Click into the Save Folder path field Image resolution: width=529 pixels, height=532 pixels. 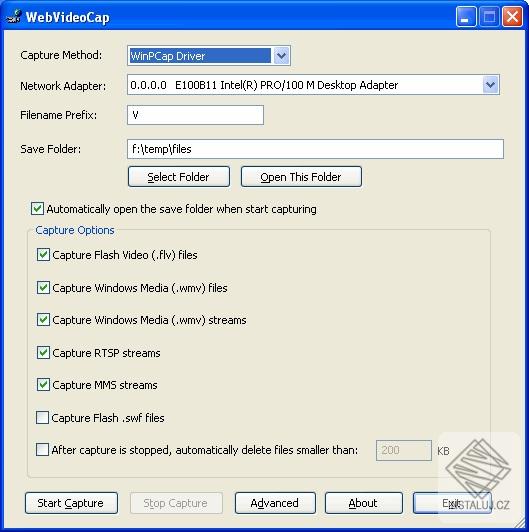click(x=315, y=149)
